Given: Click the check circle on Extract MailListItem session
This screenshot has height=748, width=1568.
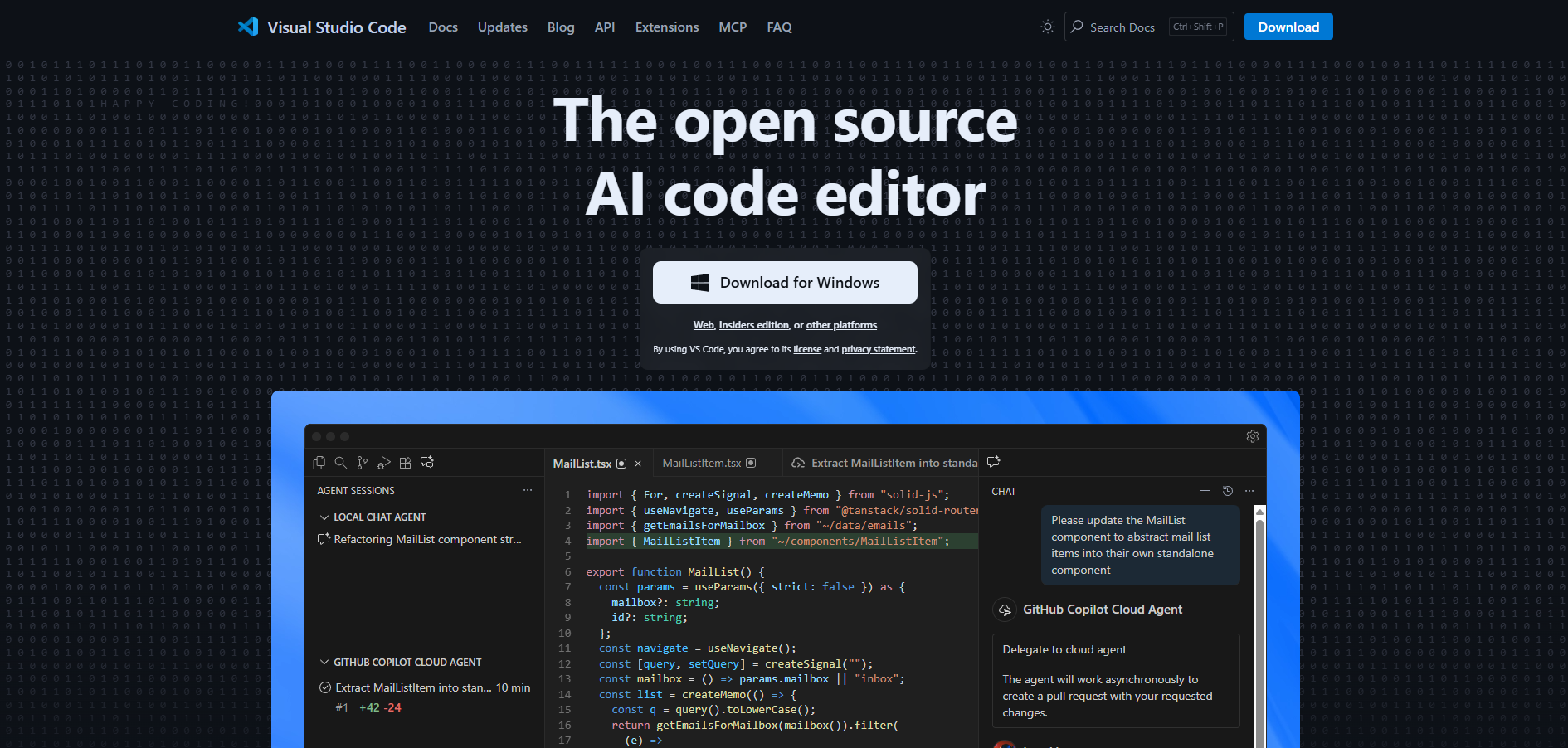Looking at the screenshot, I should (325, 687).
